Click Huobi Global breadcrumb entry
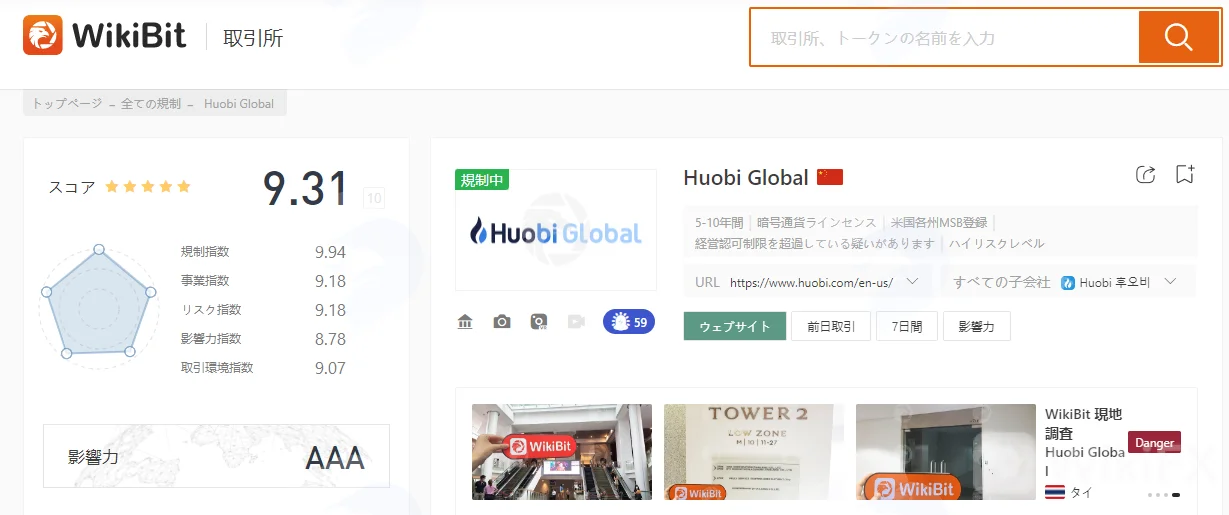 [239, 104]
